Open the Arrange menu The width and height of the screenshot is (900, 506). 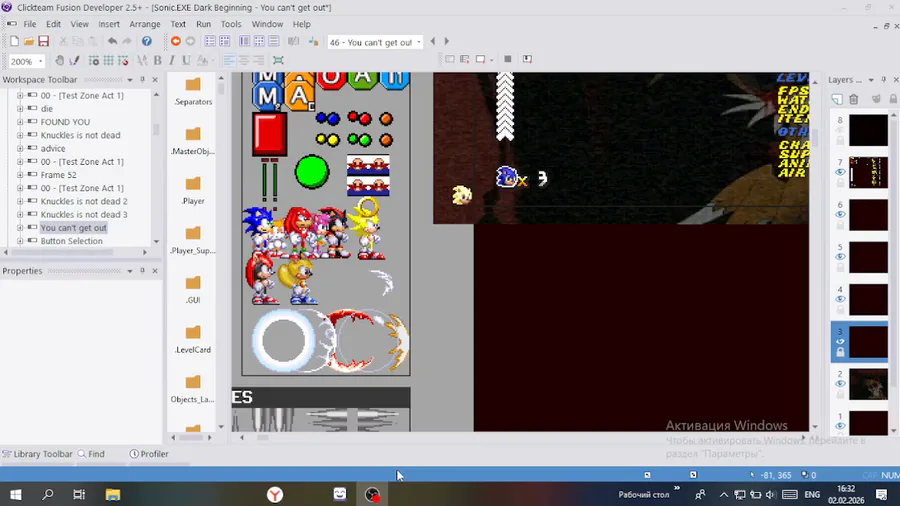pyautogui.click(x=145, y=24)
